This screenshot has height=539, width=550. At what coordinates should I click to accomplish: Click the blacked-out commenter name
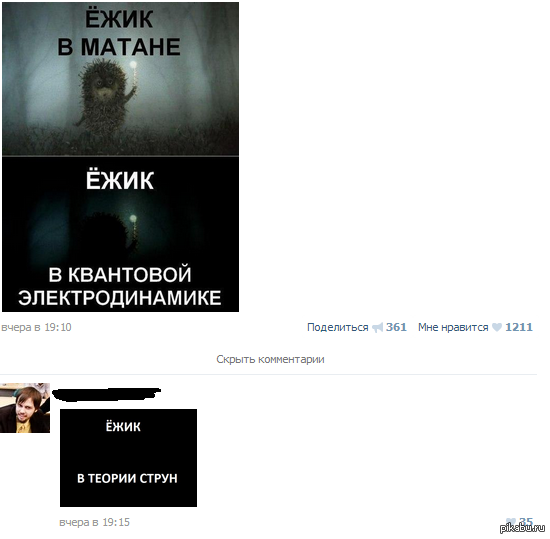coord(106,395)
